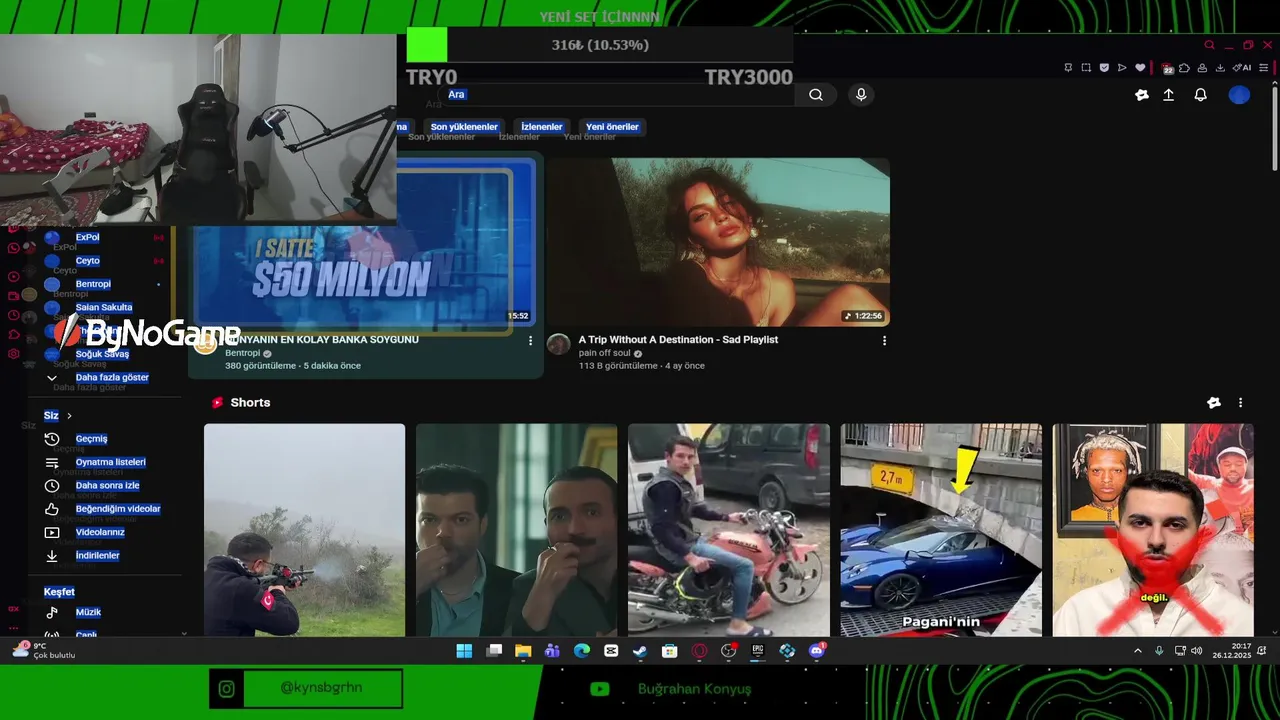
Task: Open Steam from the taskbar
Action: tap(640, 651)
